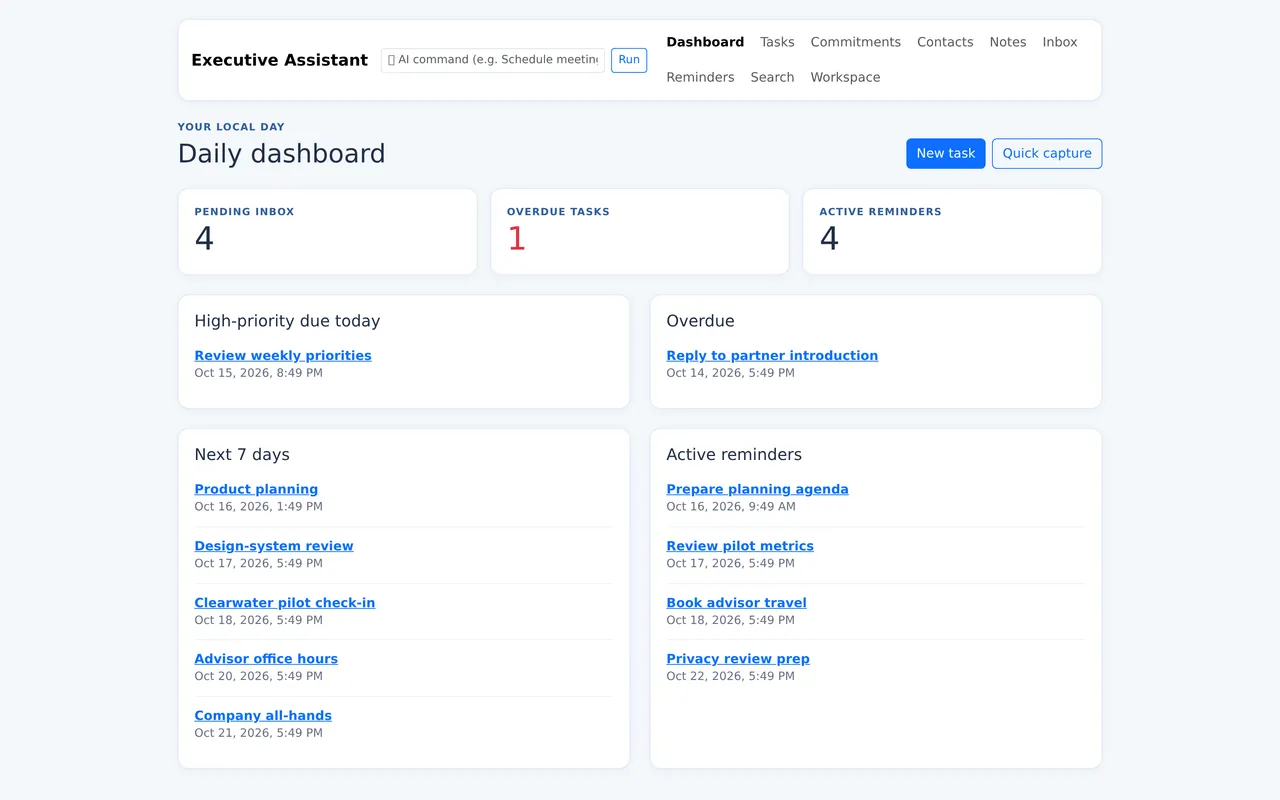Click the 'Oct 15, 2026, 8:49 PM' date

pos(258,373)
